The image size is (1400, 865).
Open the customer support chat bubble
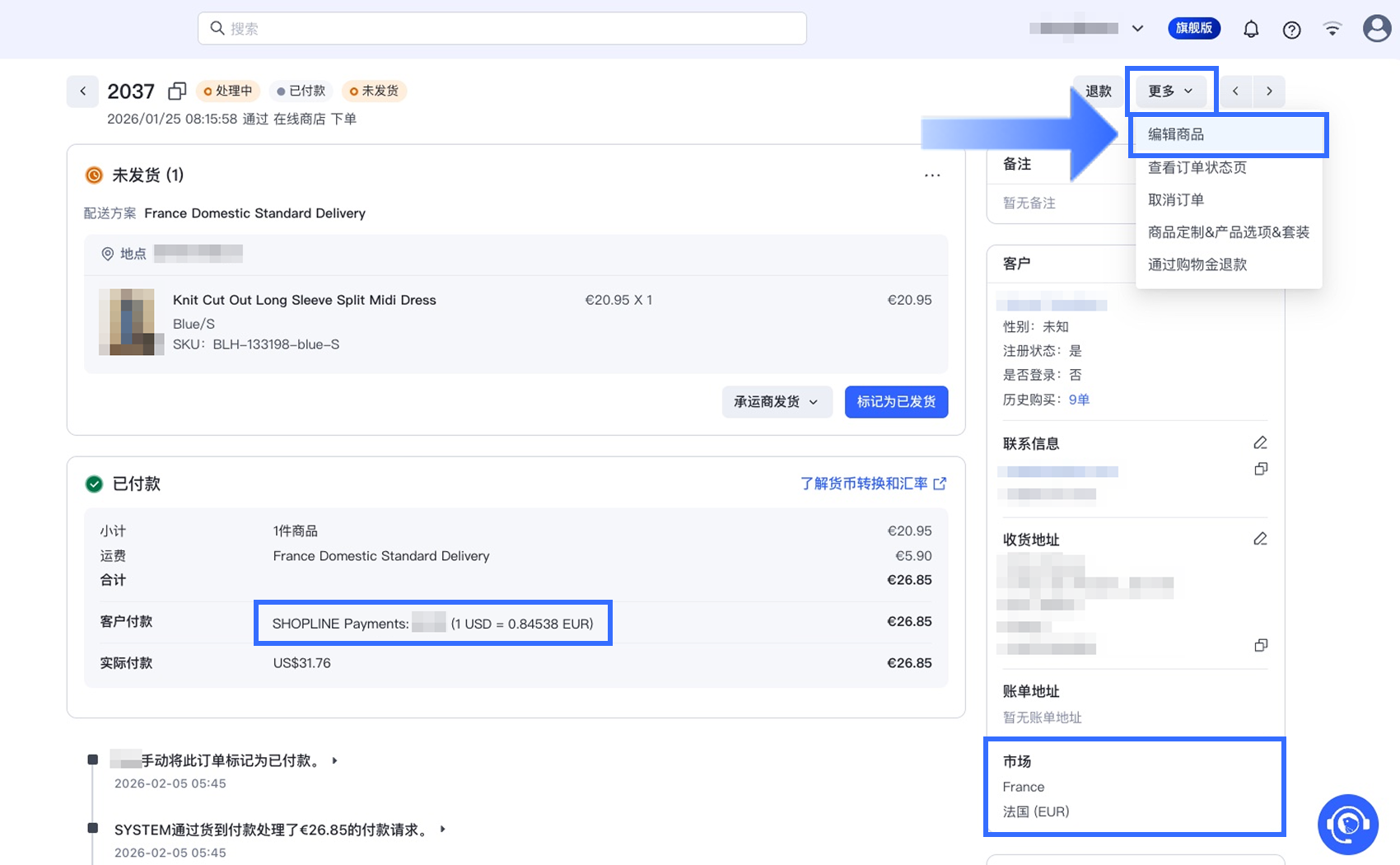(x=1347, y=824)
